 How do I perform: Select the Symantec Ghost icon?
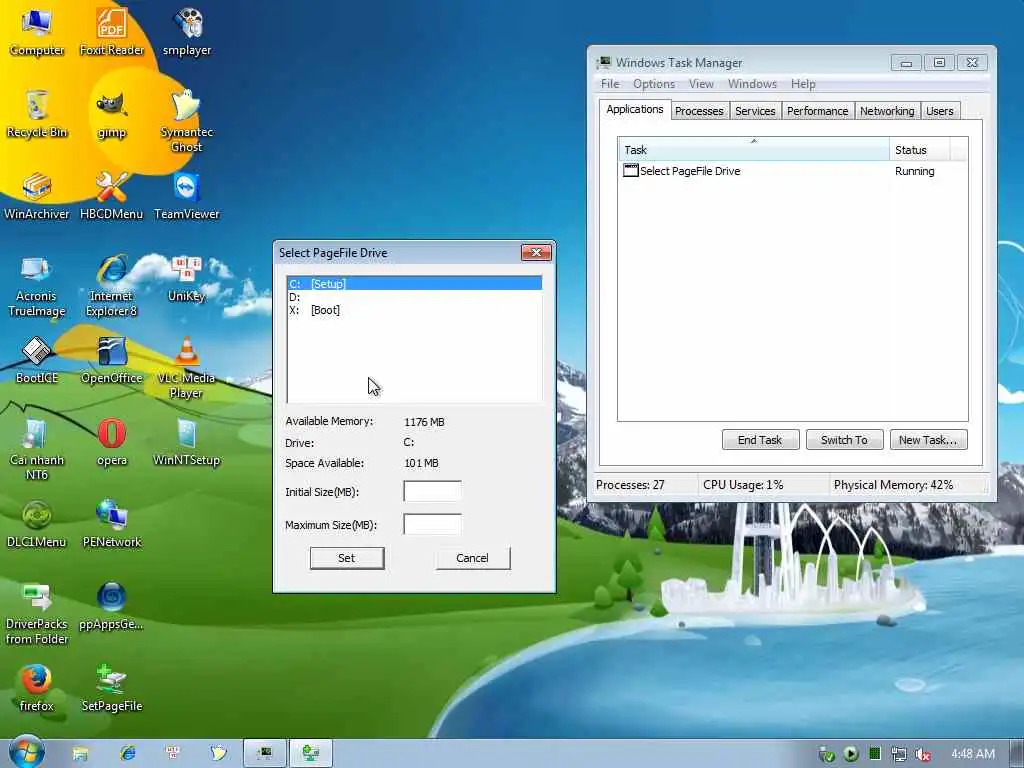tap(187, 121)
